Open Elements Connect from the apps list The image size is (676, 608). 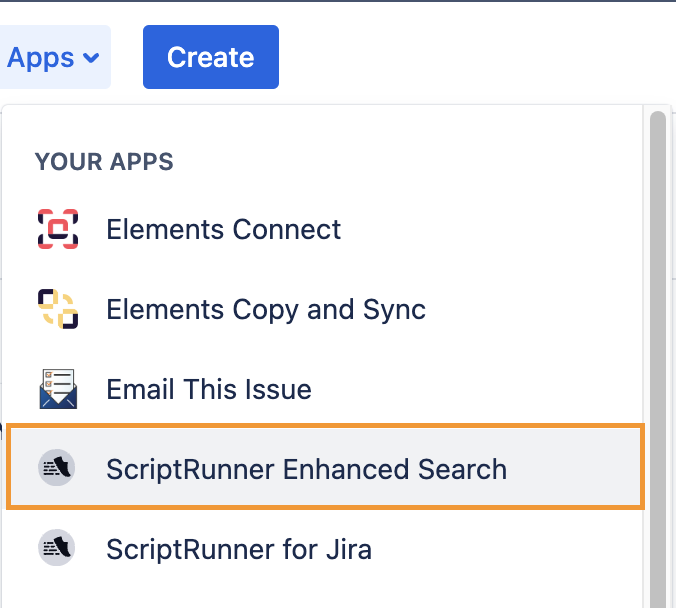pyautogui.click(x=223, y=229)
